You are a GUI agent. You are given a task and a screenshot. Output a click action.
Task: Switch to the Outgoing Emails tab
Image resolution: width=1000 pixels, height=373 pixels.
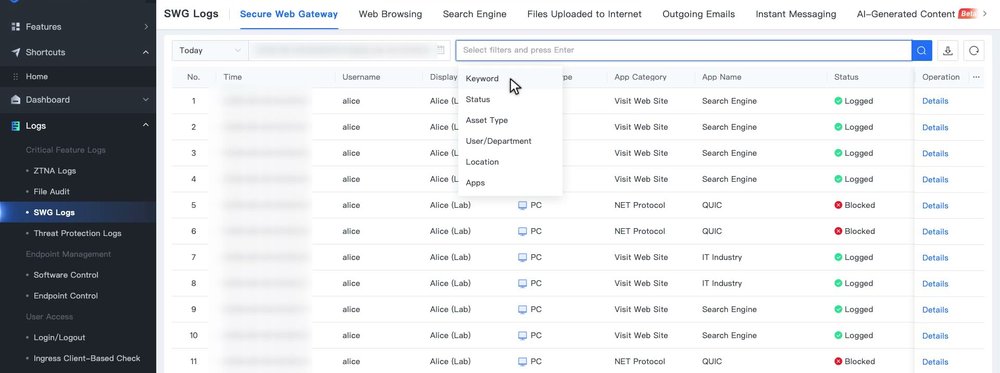pos(698,14)
